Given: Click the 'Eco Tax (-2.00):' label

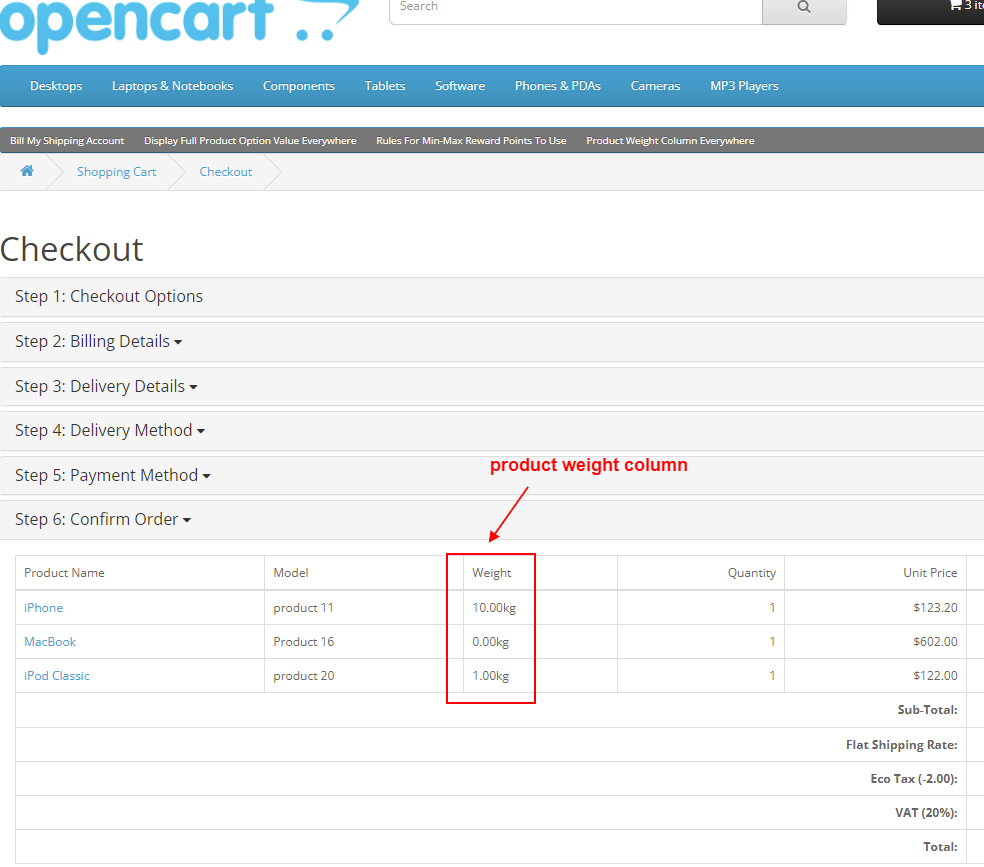Looking at the screenshot, I should (x=914, y=779).
